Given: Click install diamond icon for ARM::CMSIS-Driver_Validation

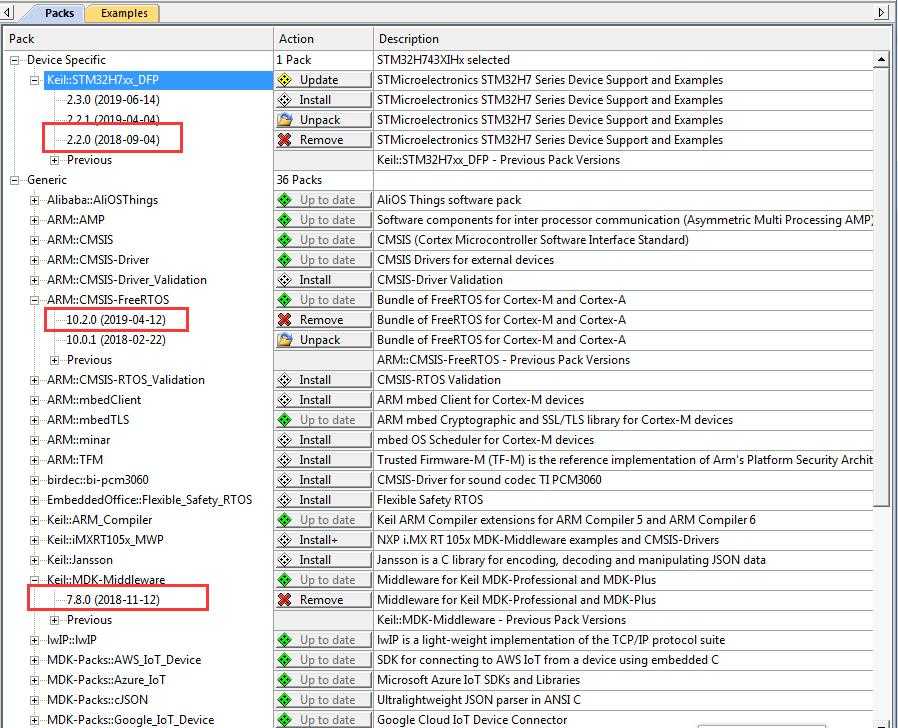Looking at the screenshot, I should [x=285, y=280].
